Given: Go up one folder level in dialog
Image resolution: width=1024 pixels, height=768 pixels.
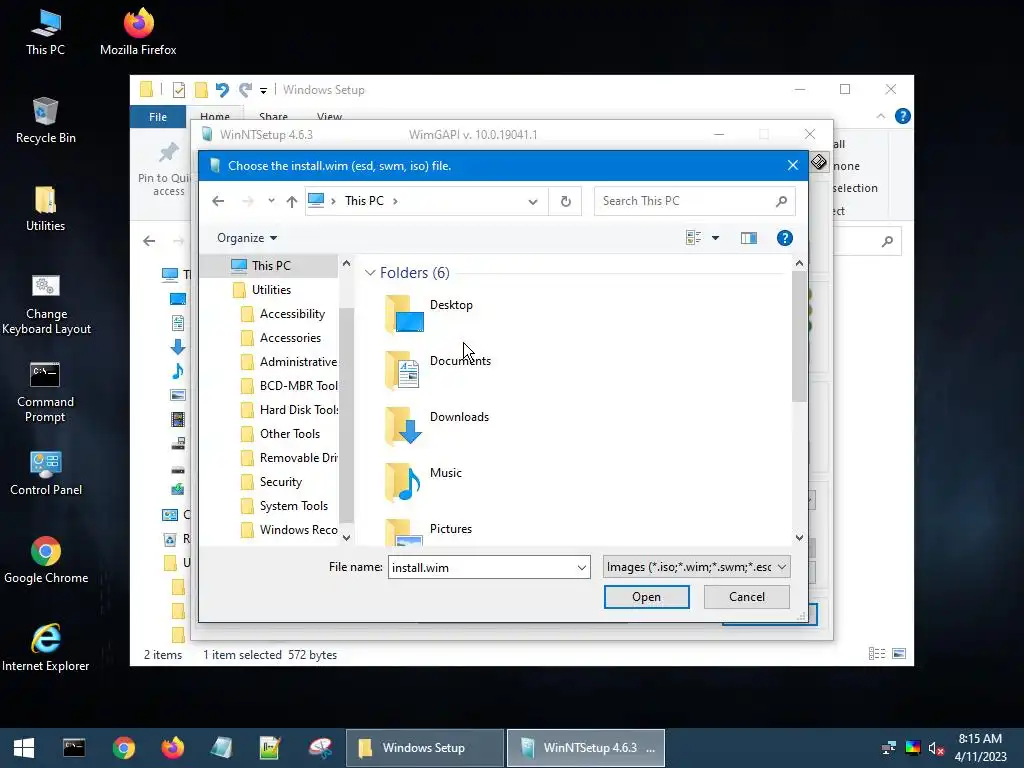Looking at the screenshot, I should pyautogui.click(x=292, y=201).
